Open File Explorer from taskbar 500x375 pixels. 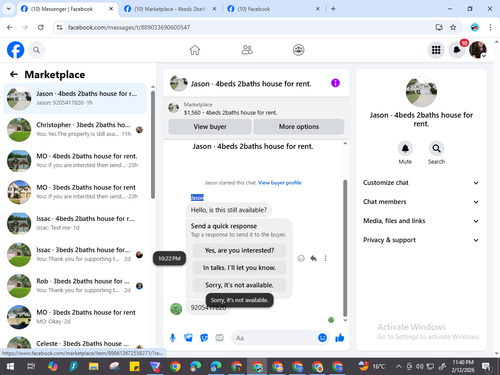pyautogui.click(x=93, y=367)
